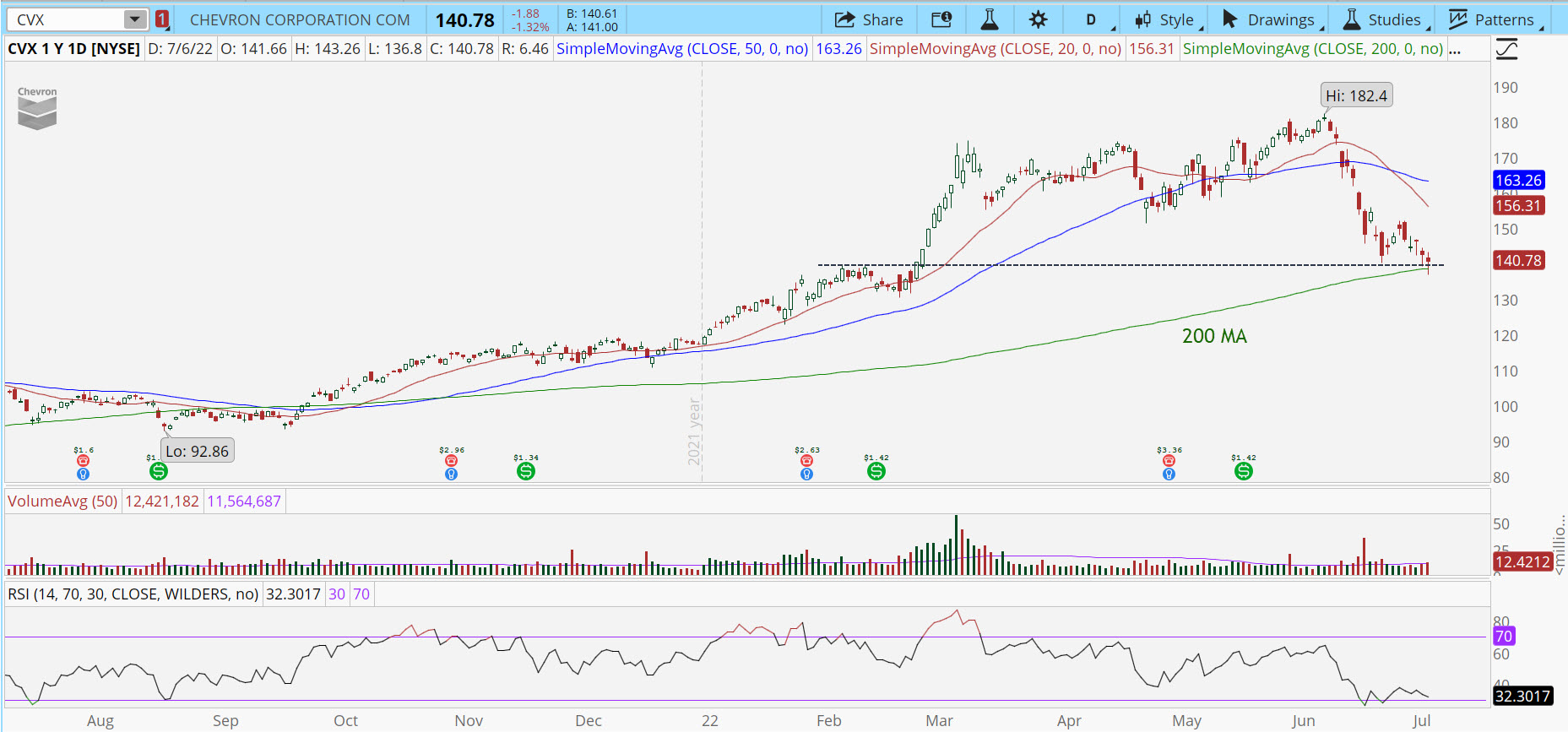Open chart settings gear icon
1568x732 pixels.
pyautogui.click(x=1038, y=19)
